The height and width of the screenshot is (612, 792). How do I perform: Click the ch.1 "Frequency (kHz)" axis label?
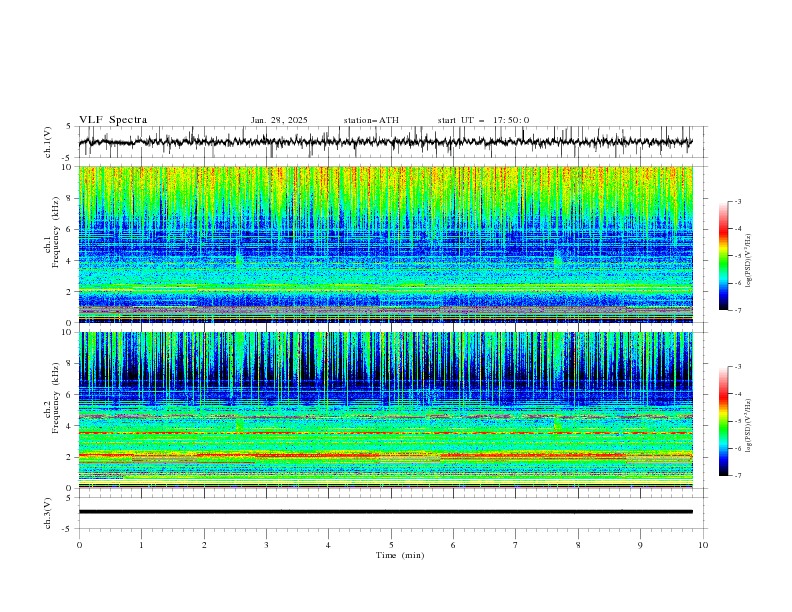coord(55,230)
